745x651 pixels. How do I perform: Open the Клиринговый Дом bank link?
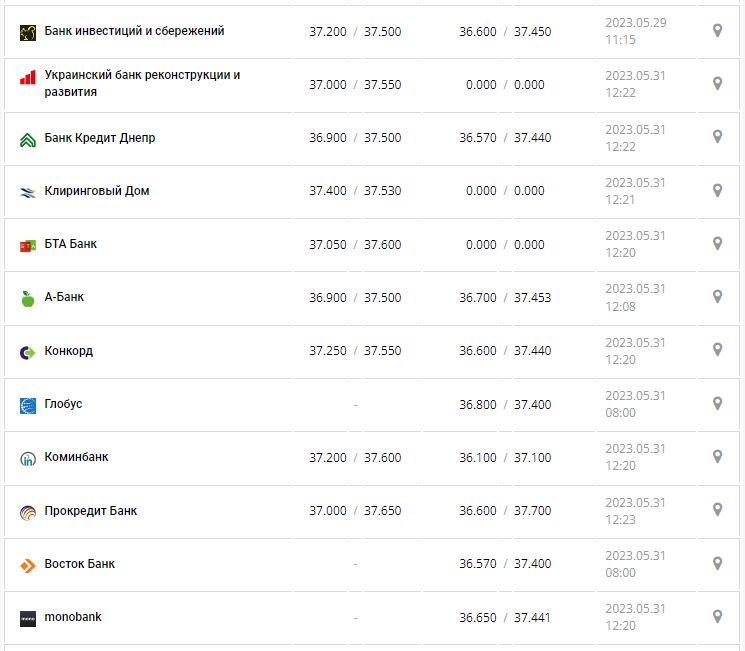coord(97,190)
